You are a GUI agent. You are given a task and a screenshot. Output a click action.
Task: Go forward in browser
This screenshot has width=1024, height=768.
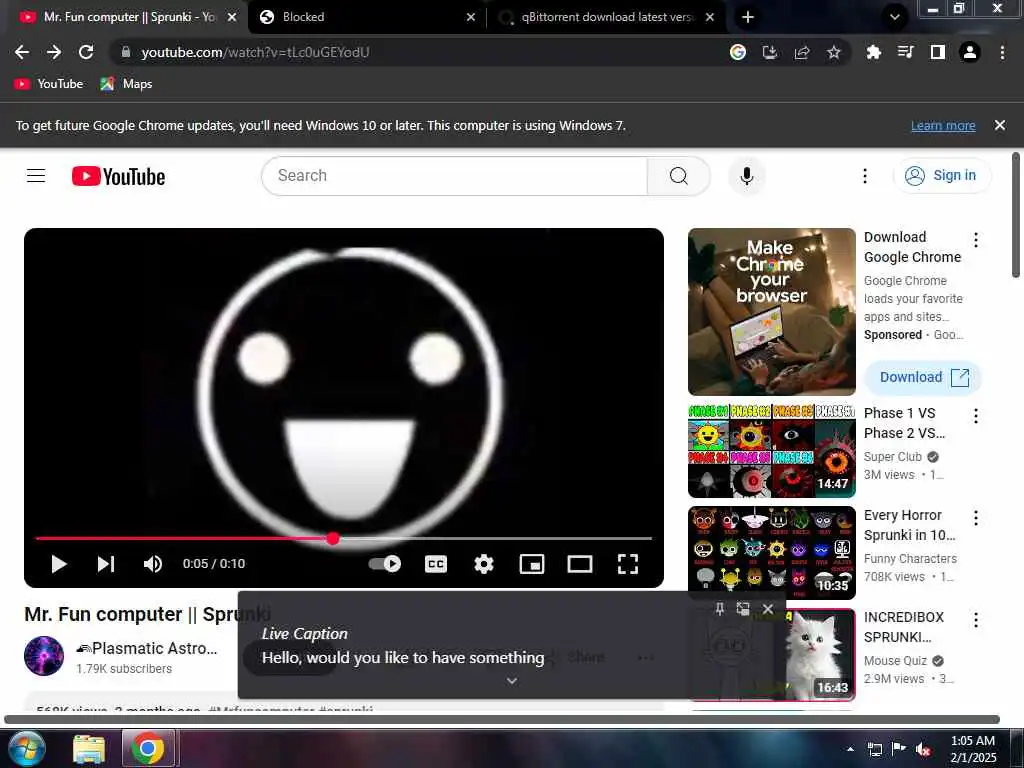54,52
